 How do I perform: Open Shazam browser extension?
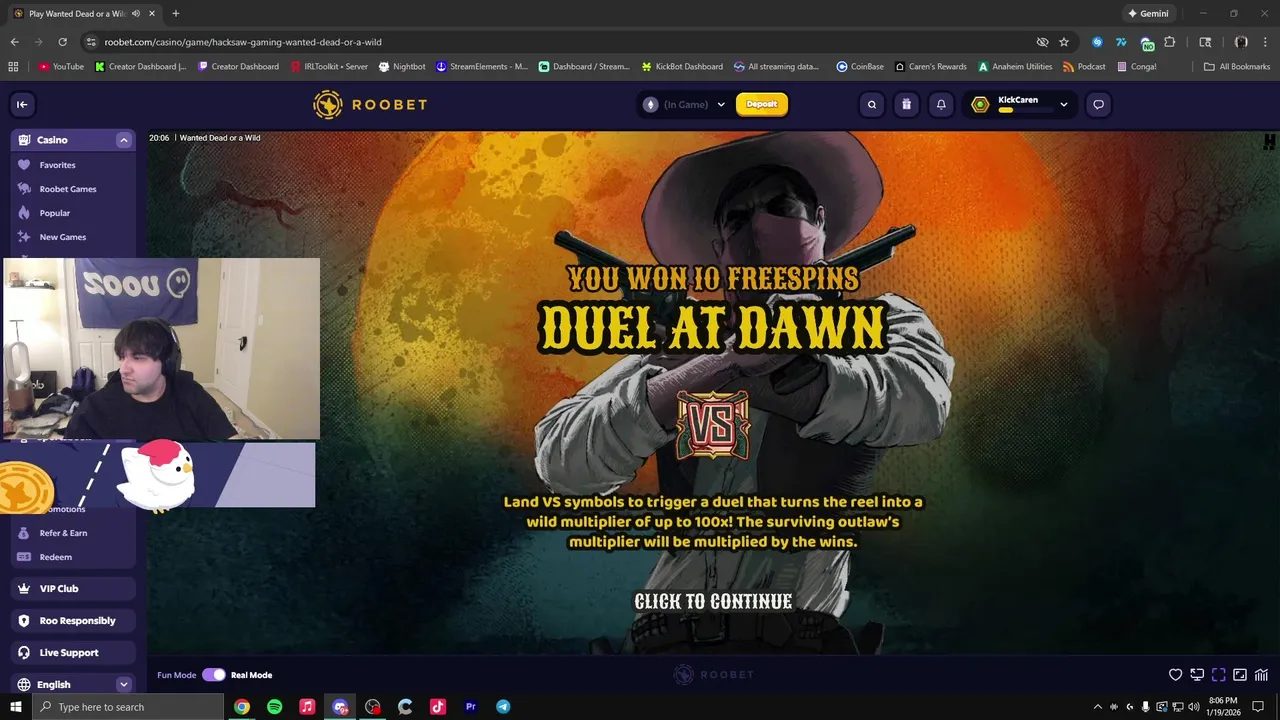coord(1098,42)
